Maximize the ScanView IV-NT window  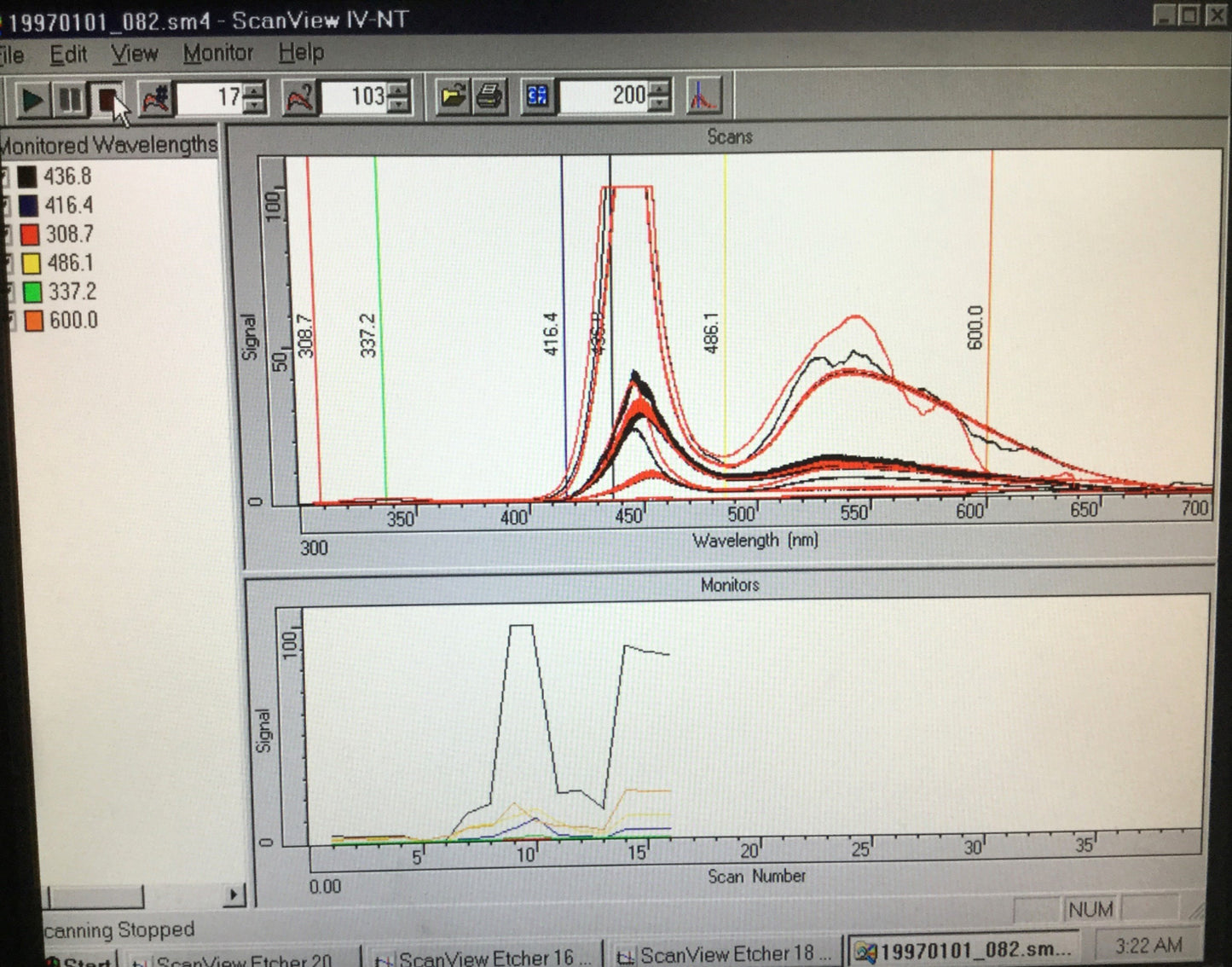[x=1191, y=14]
